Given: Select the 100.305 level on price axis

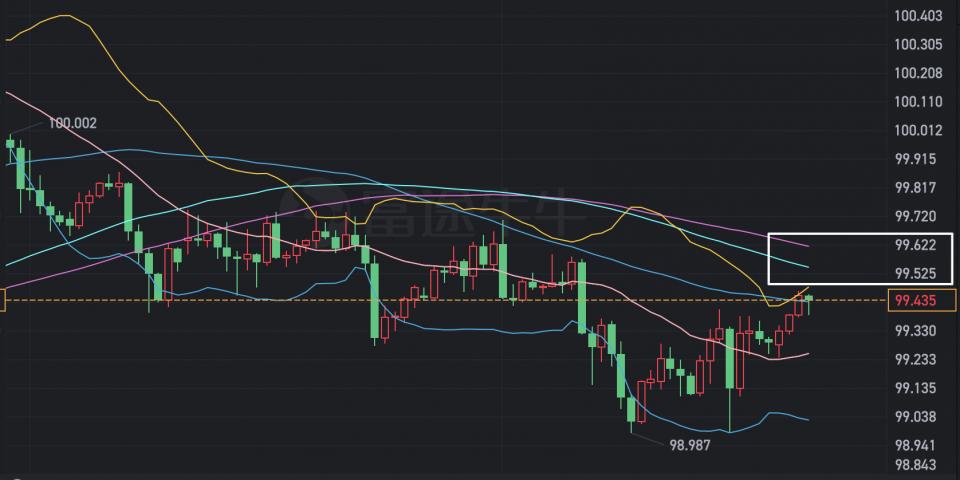Looking at the screenshot, I should click(920, 45).
